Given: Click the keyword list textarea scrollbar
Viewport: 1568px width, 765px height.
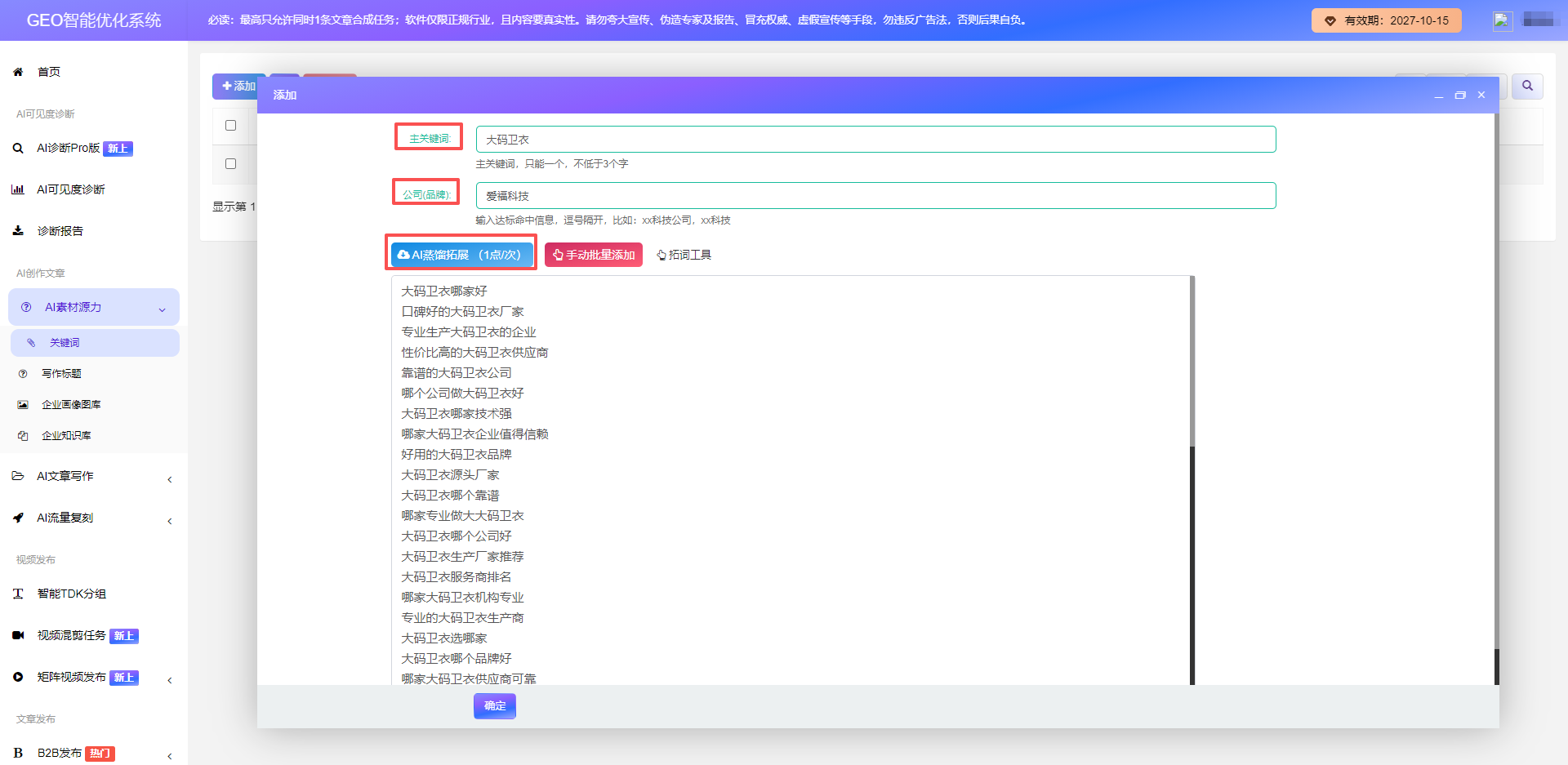Looking at the screenshot, I should click(x=1192, y=480).
